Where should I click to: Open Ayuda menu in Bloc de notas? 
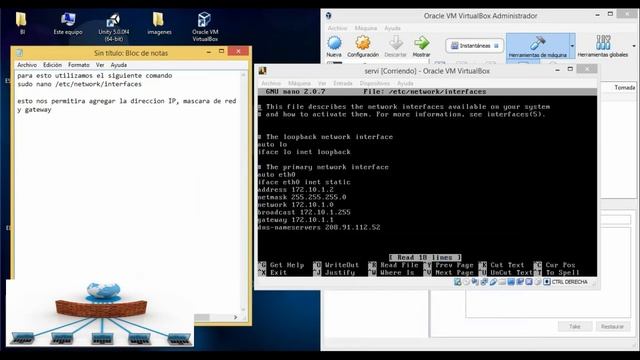point(118,65)
